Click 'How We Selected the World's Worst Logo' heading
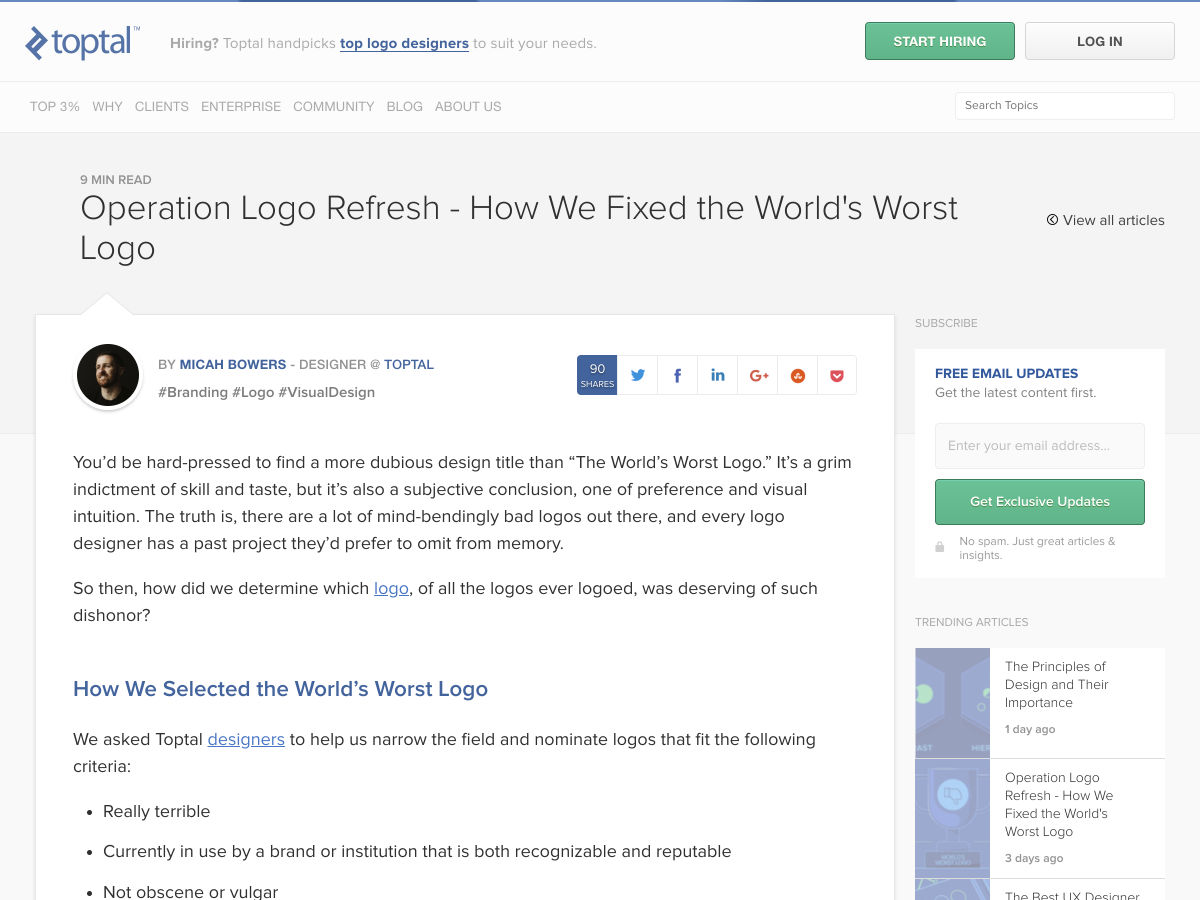 pos(280,689)
